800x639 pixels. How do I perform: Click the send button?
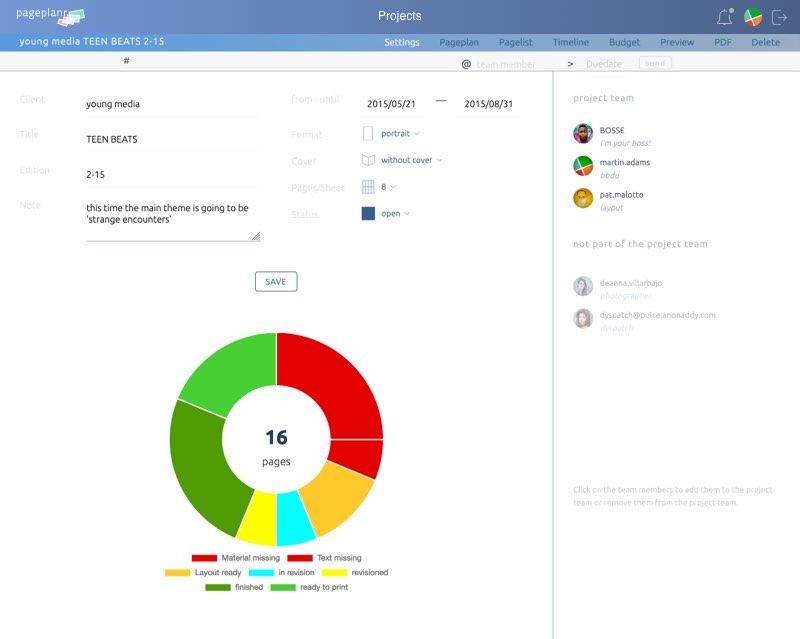tap(655, 63)
